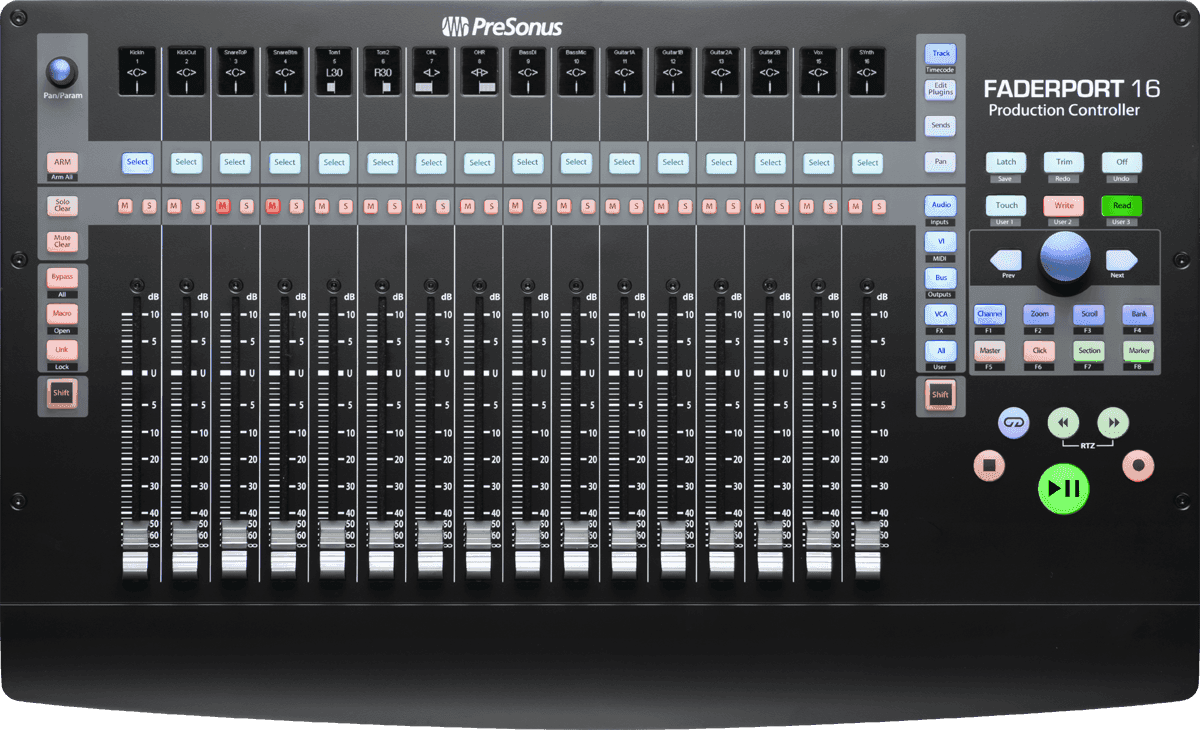Viewport: 1200px width, 730px height.
Task: Click the Macro button
Action: pyautogui.click(x=62, y=314)
